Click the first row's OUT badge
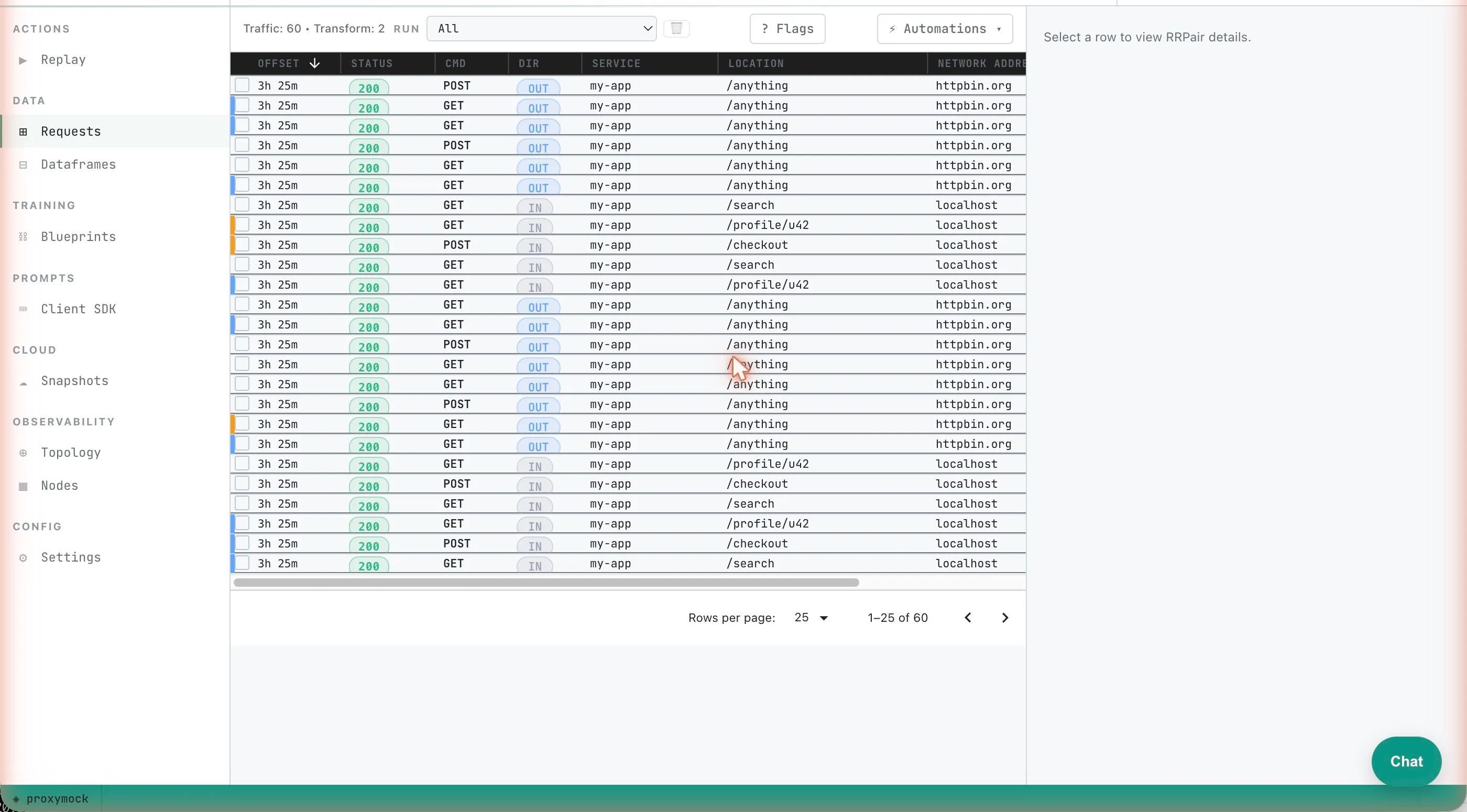 pyautogui.click(x=538, y=87)
